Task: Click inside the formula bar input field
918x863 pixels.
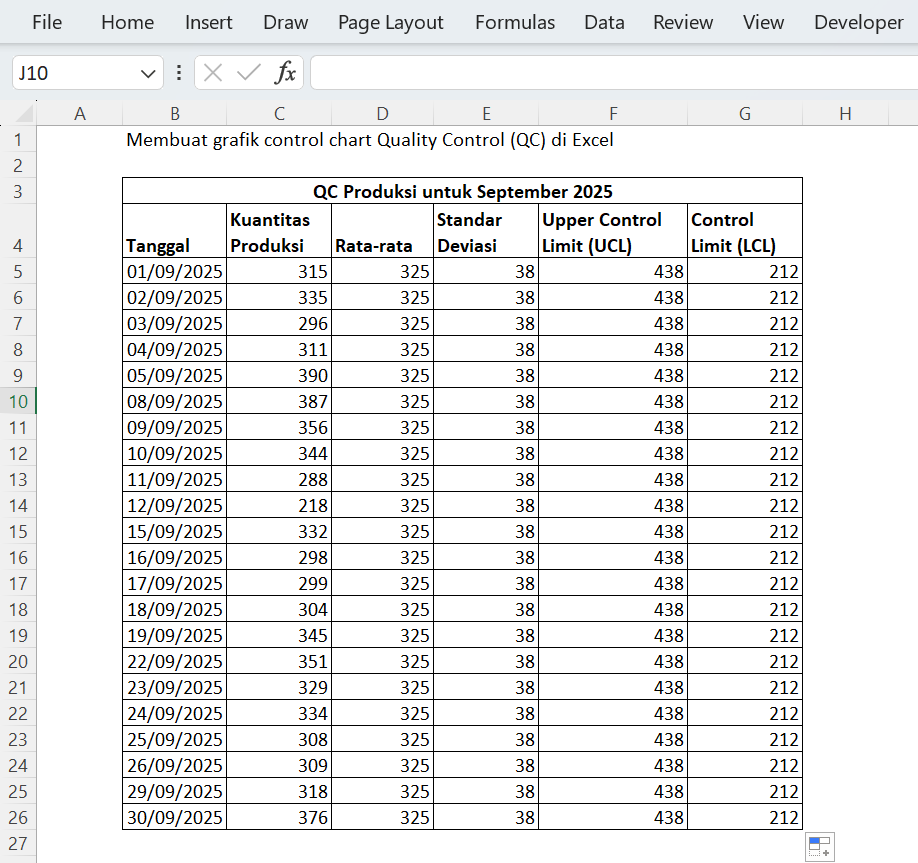Action: point(610,73)
